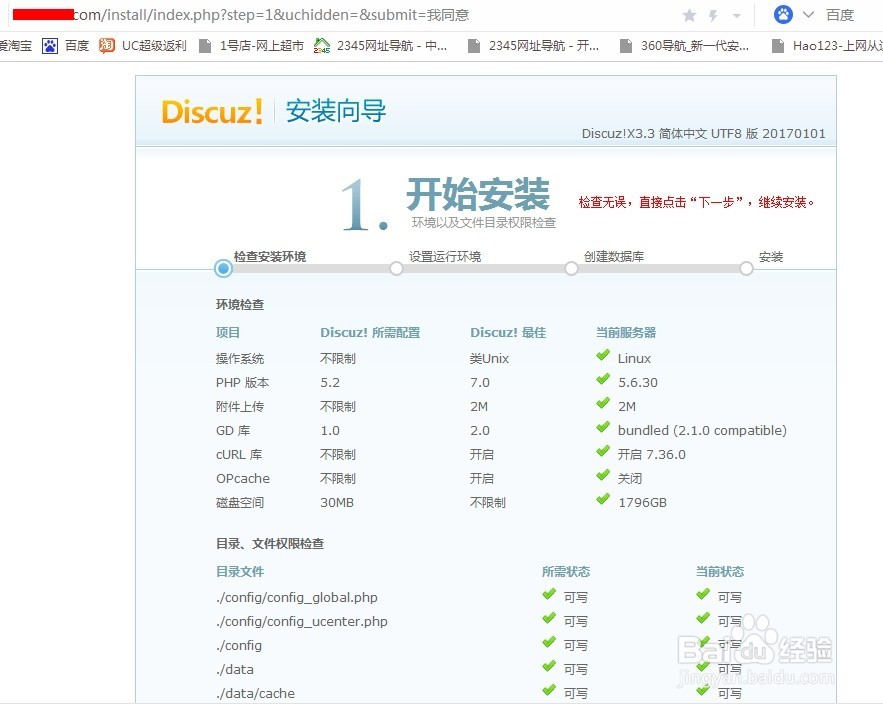Click the address bar URL text
This screenshot has height=708, width=883.
coord(271,15)
